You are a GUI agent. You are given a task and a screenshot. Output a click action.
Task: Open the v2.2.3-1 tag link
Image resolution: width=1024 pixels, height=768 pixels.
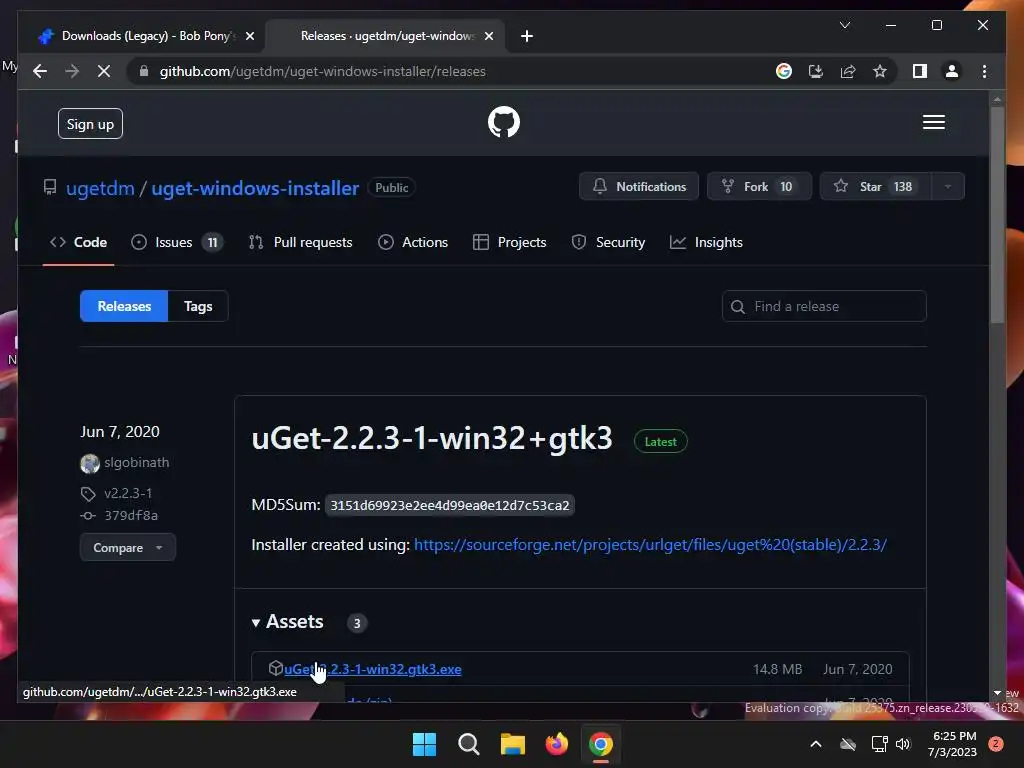[128, 494]
